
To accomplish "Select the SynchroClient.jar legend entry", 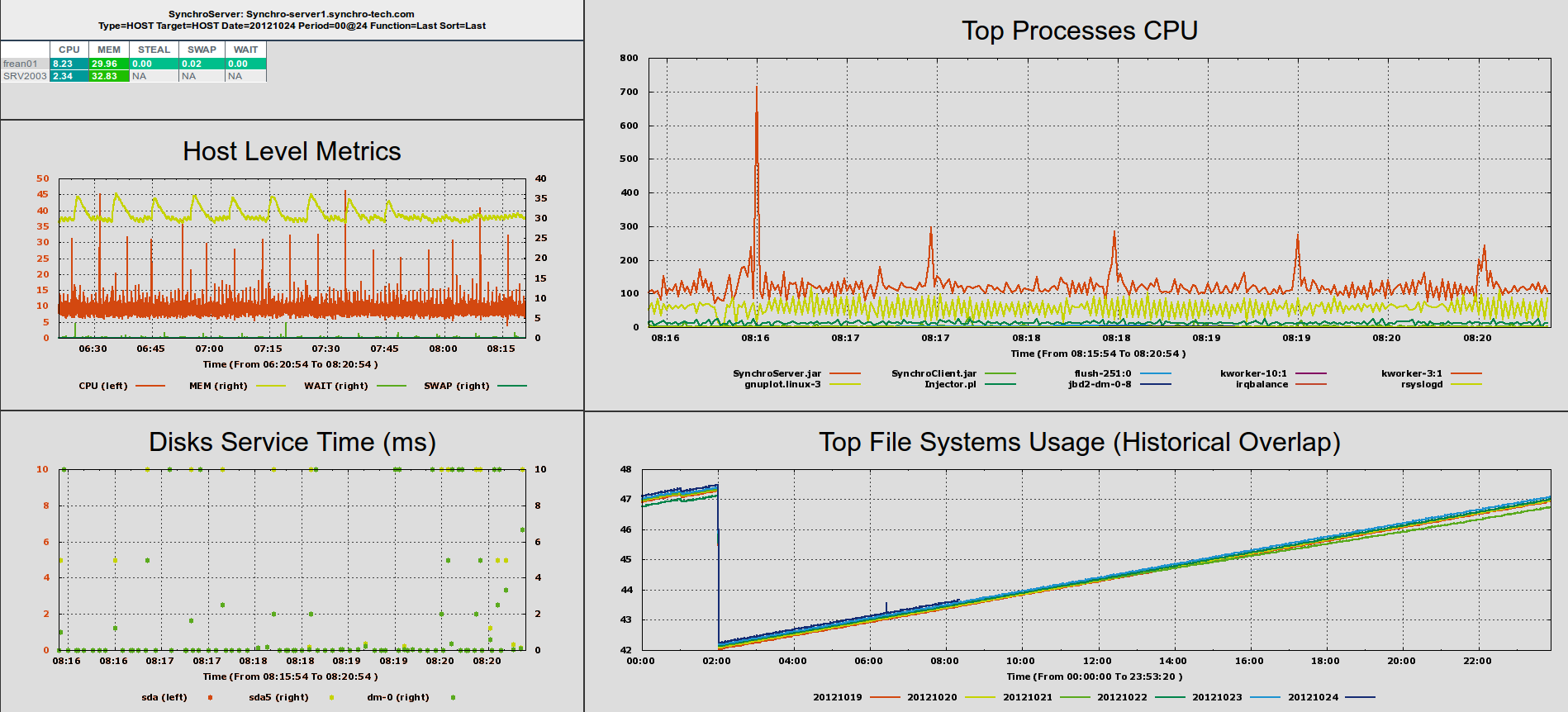I will (x=934, y=373).
